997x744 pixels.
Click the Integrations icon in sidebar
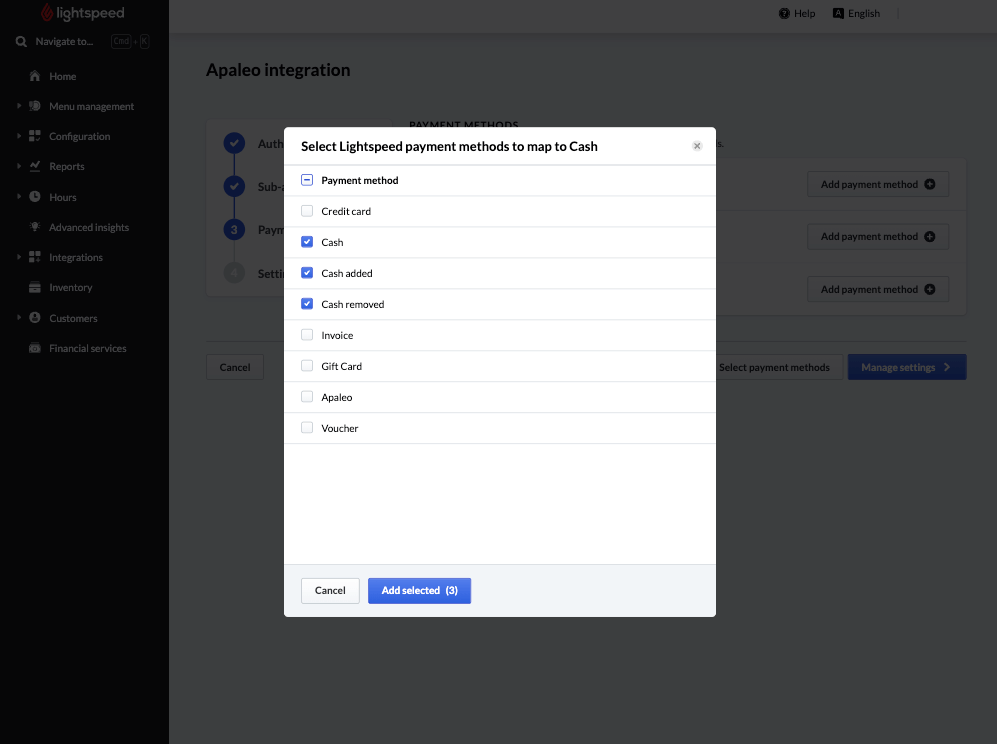35,257
